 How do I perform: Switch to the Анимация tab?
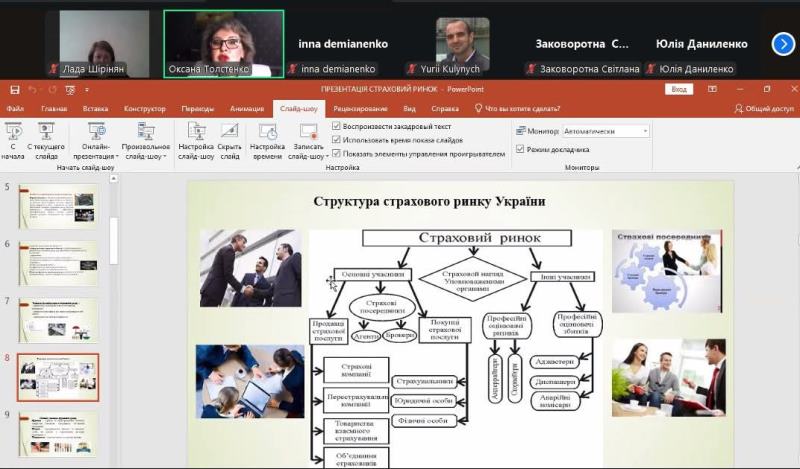pyautogui.click(x=247, y=109)
